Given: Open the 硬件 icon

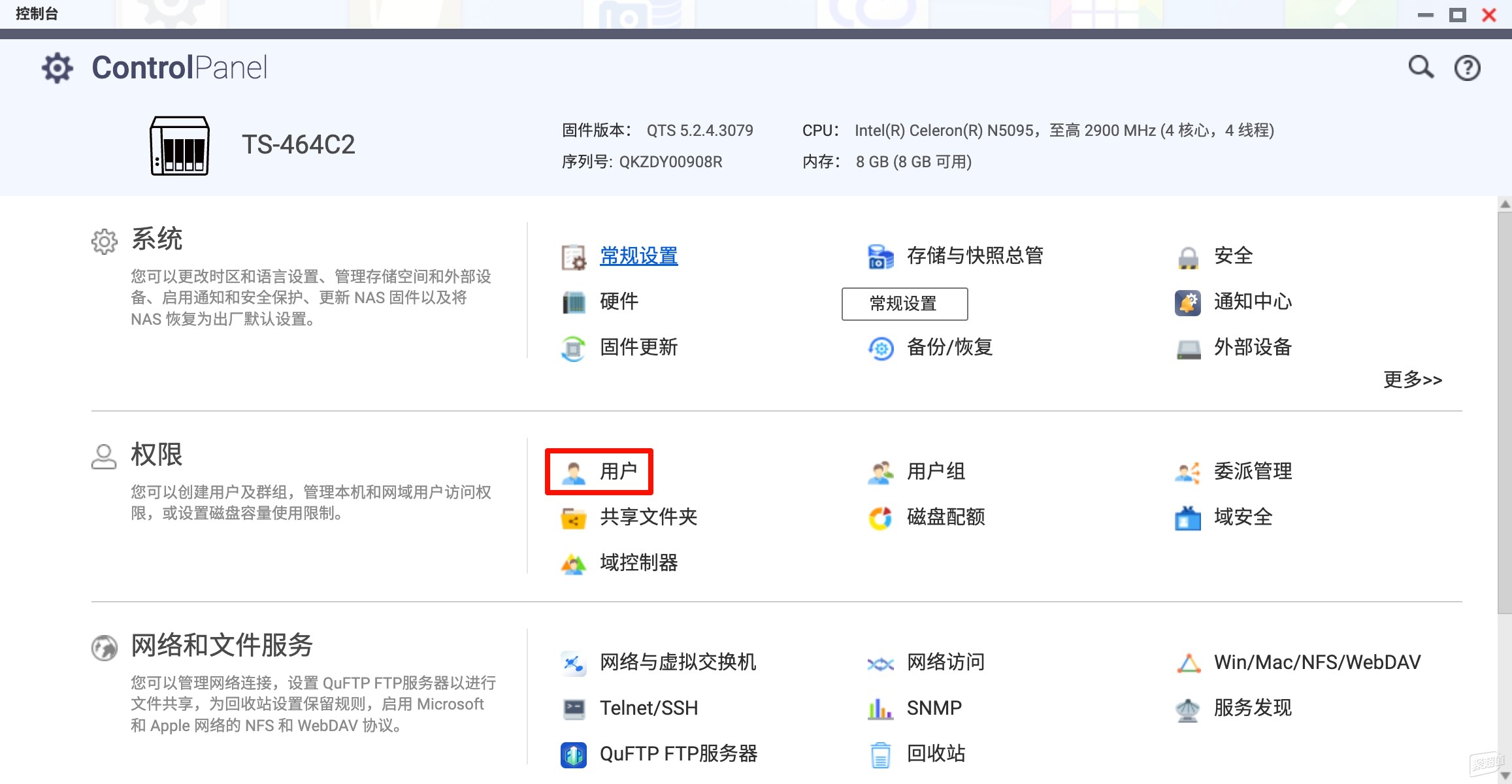Looking at the screenshot, I should [574, 302].
